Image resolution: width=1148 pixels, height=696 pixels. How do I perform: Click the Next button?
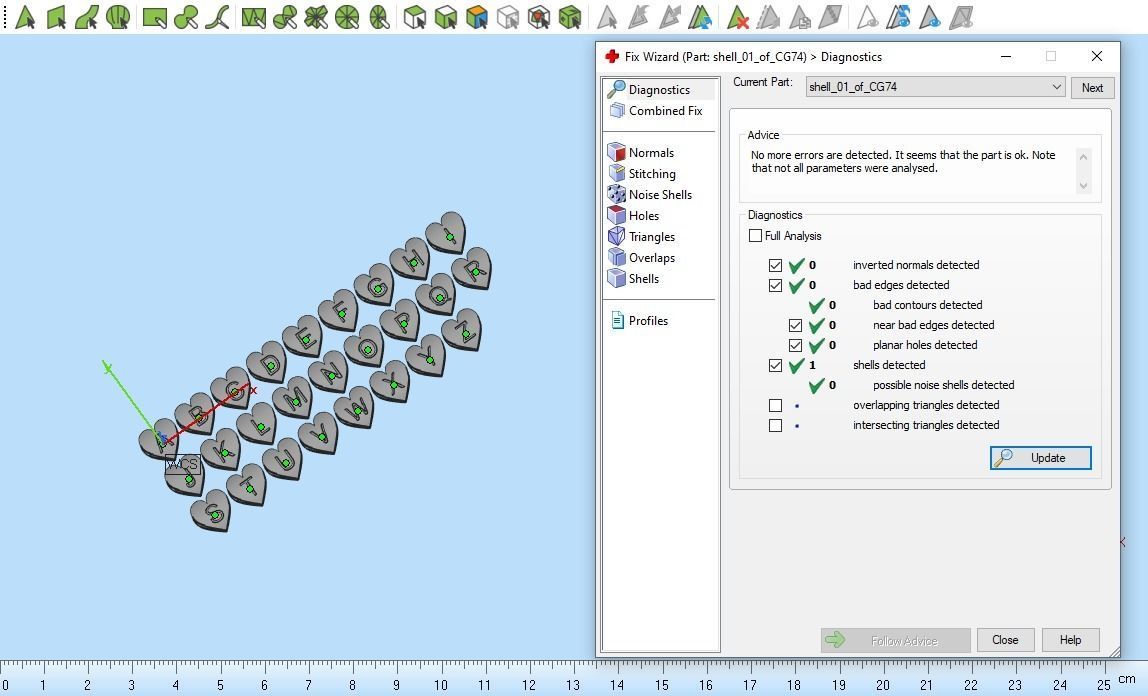[1092, 87]
